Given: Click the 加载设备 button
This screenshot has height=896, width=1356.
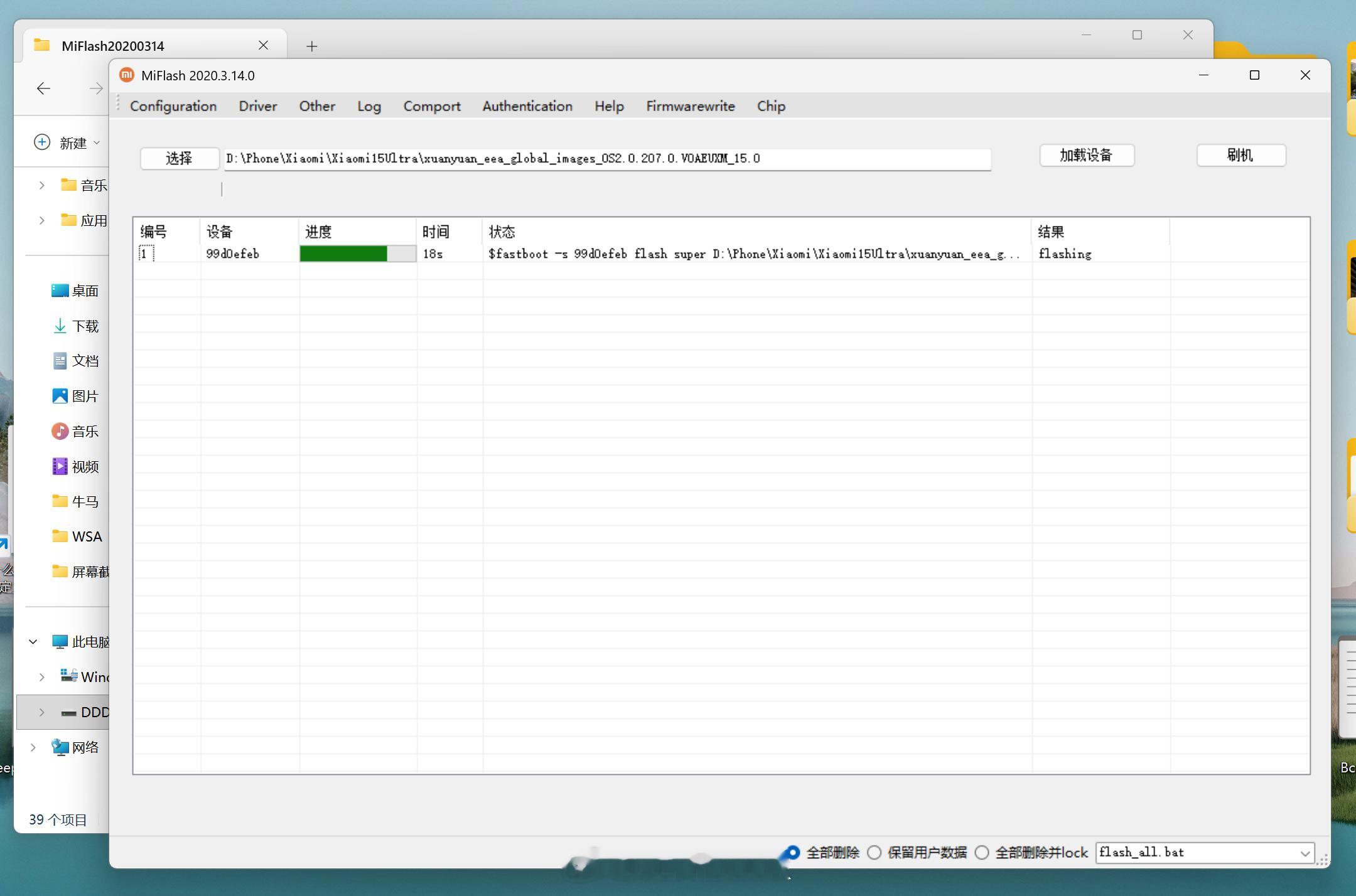Looking at the screenshot, I should 1086,156.
